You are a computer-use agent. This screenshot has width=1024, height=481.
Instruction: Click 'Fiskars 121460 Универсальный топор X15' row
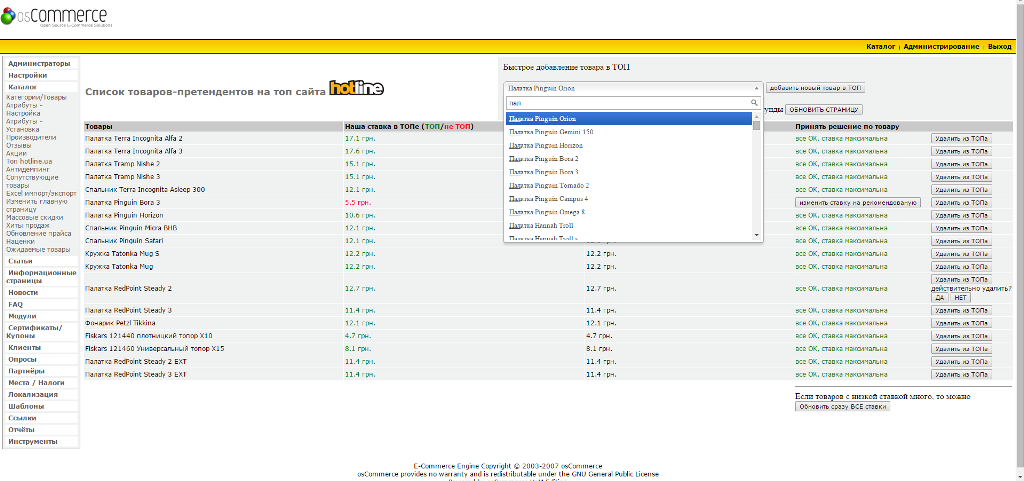[548, 349]
